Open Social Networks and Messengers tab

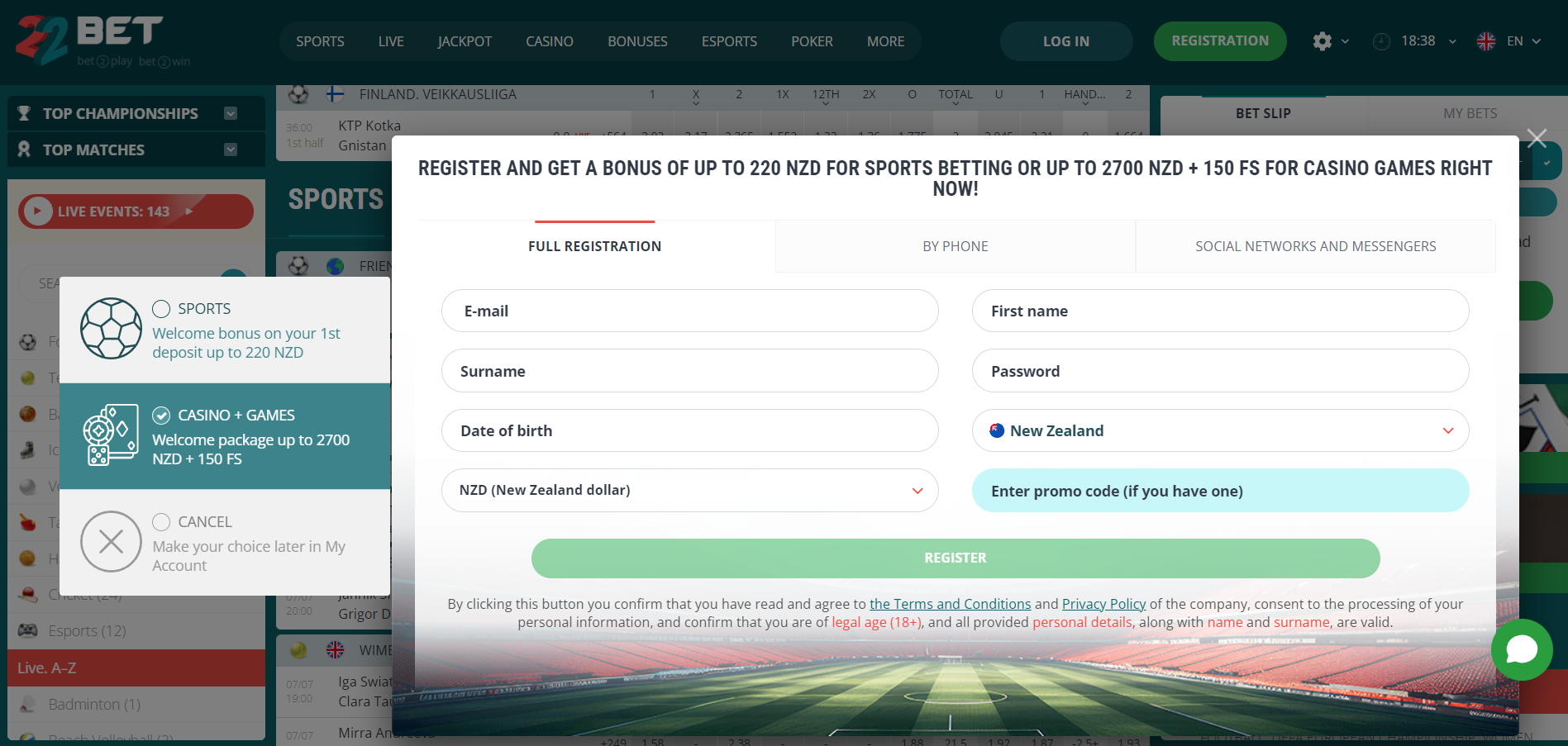pyautogui.click(x=1315, y=246)
